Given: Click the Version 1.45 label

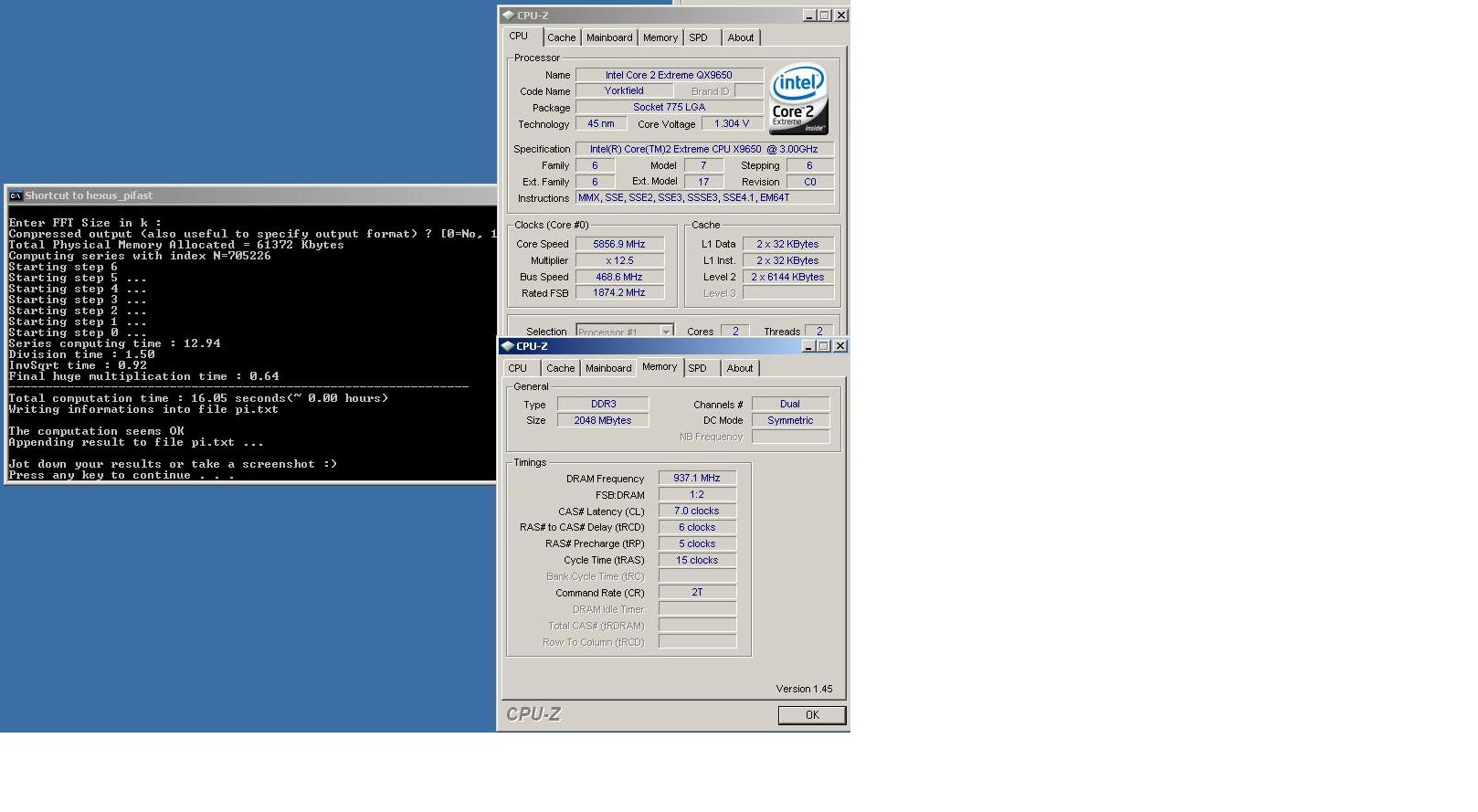Looking at the screenshot, I should [x=804, y=689].
